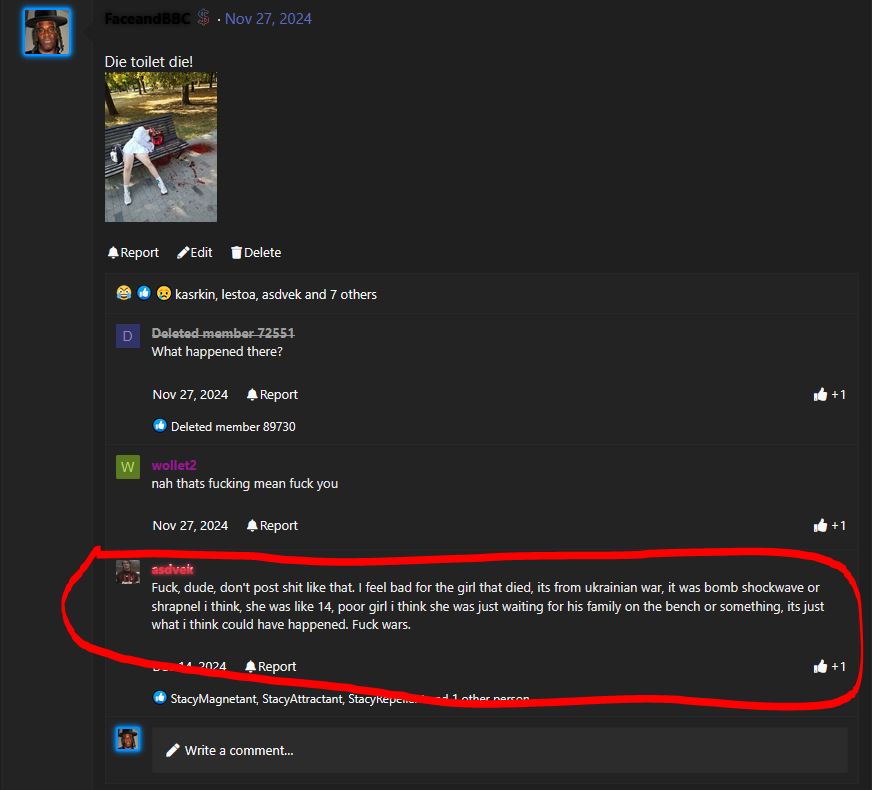Image resolution: width=872 pixels, height=790 pixels.
Task: Click the sad face reaction emoji
Action: click(x=164, y=293)
